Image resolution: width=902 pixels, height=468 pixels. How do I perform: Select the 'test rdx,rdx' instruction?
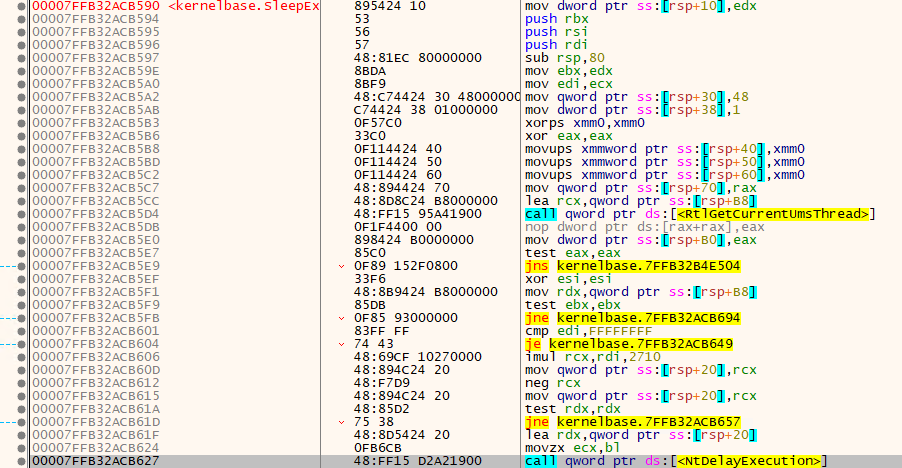(x=573, y=409)
